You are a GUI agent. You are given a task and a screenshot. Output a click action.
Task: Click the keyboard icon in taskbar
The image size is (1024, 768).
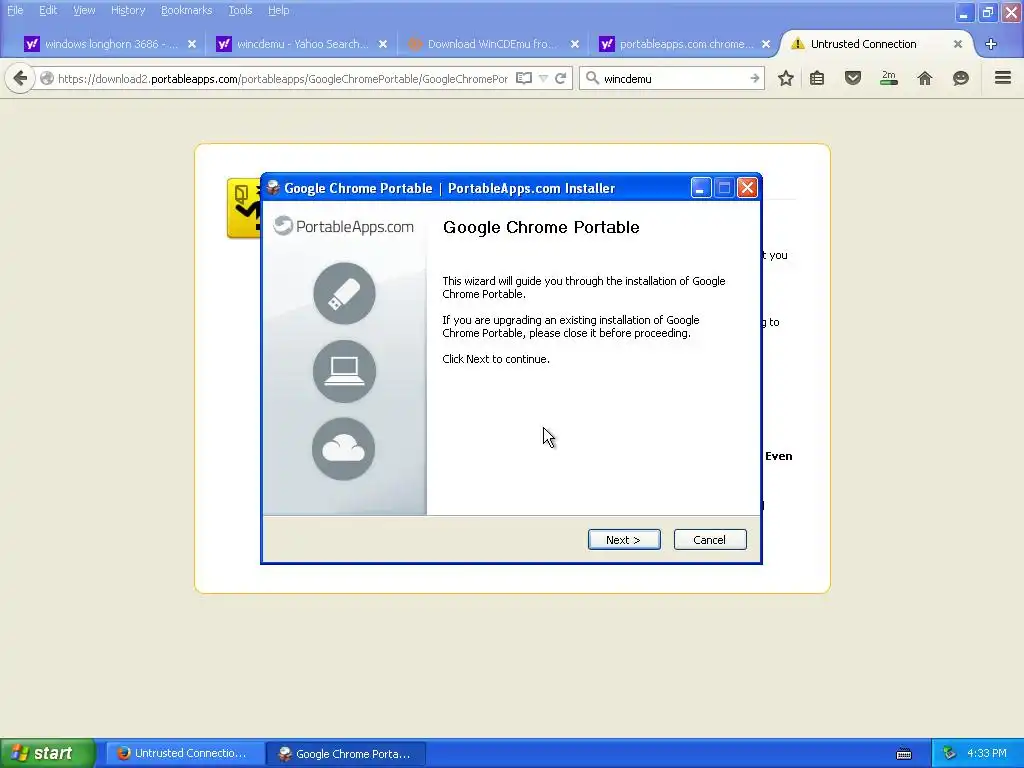tap(904, 754)
